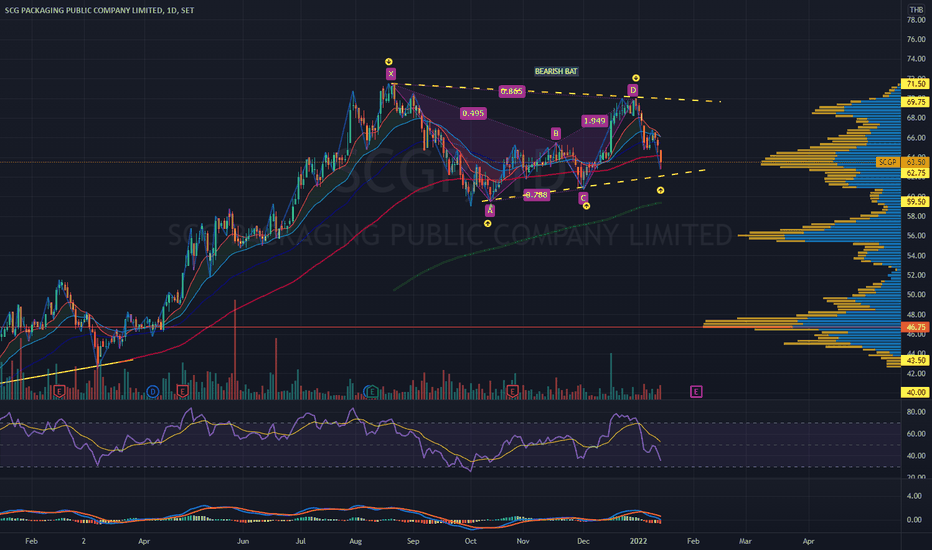Click the yellow arrow marker above point D
The height and width of the screenshot is (550, 932).
click(635, 78)
